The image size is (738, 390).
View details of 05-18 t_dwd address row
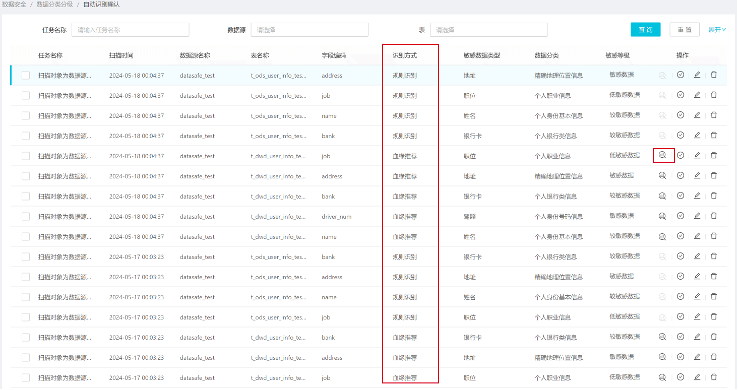[x=663, y=175]
